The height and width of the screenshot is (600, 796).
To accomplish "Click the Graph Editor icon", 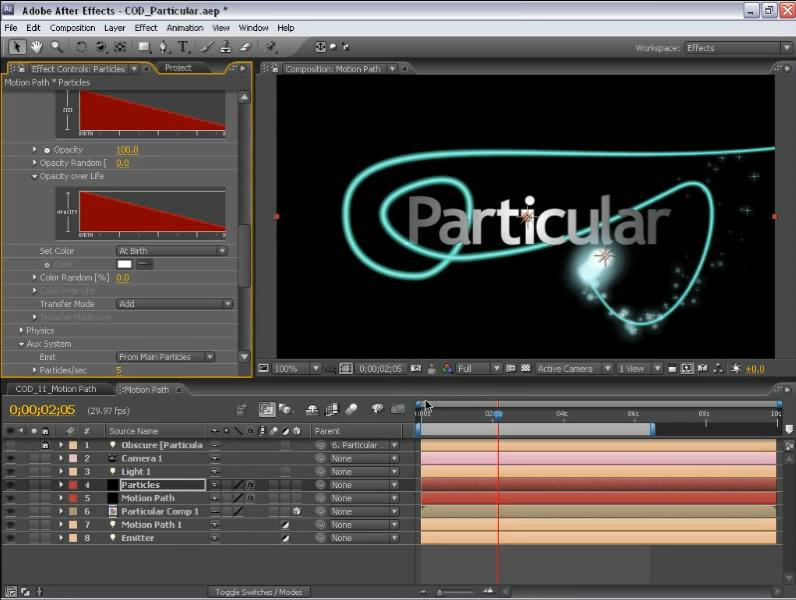I will (397, 409).
